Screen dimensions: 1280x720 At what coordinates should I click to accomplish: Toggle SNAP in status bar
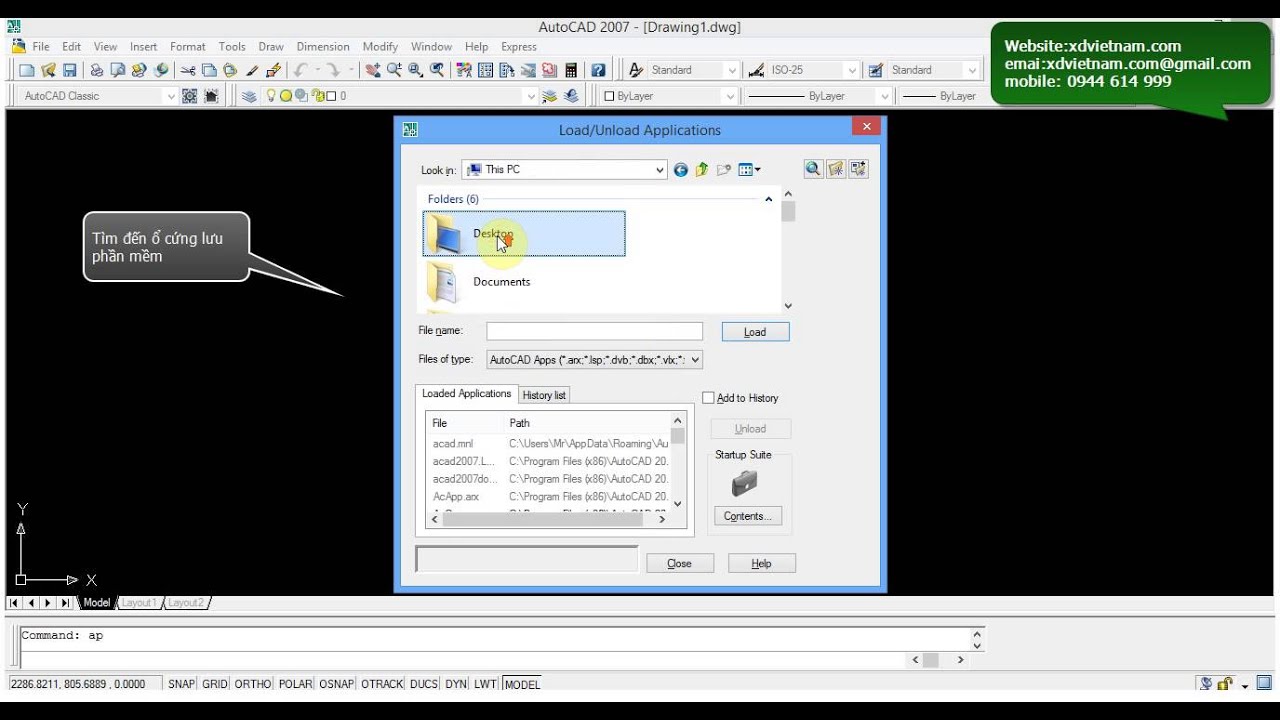click(181, 684)
